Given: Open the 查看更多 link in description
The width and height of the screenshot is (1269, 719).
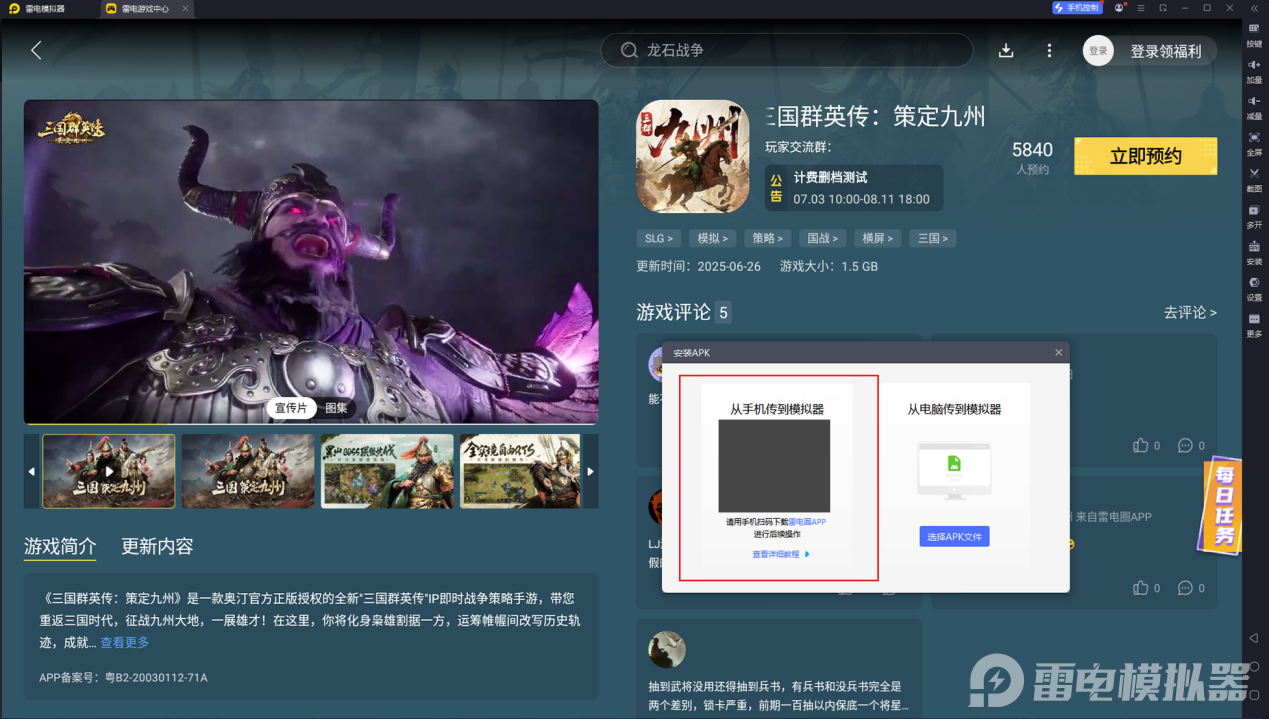Looking at the screenshot, I should pos(125,643).
